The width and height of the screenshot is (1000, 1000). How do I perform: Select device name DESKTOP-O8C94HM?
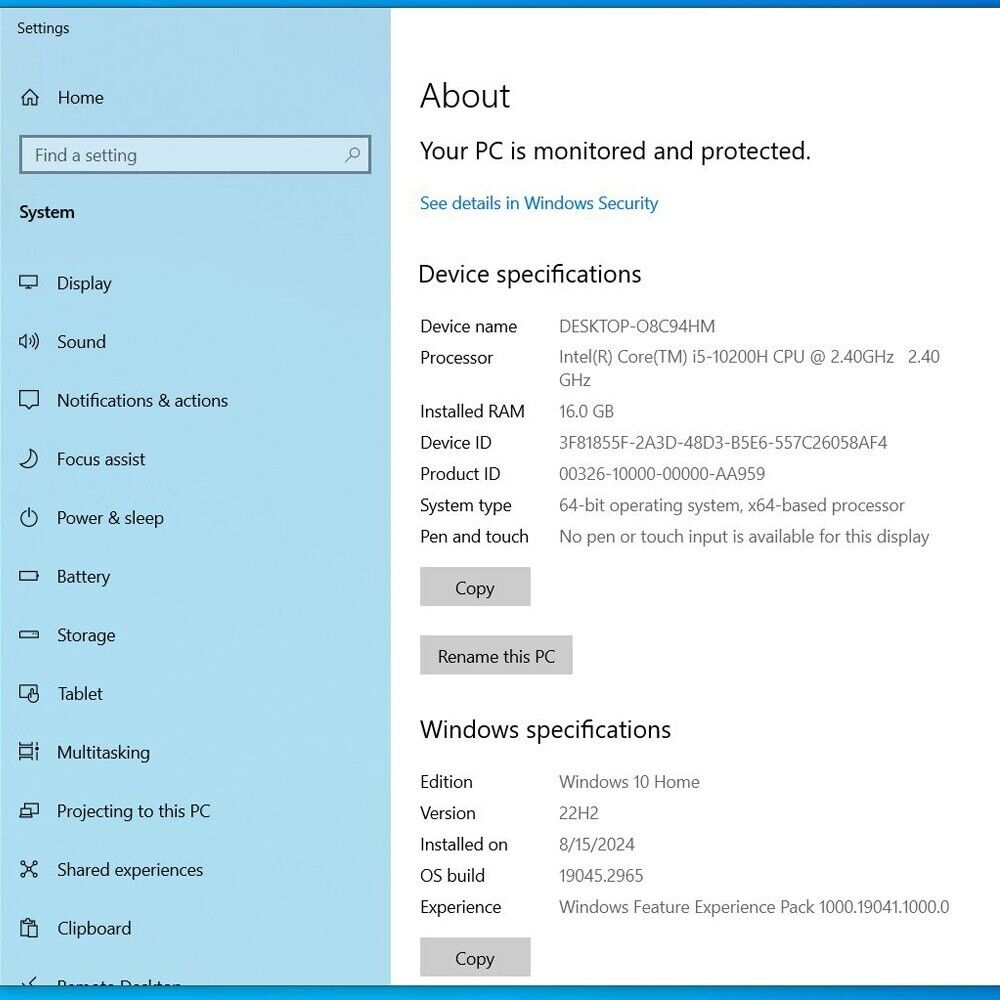point(637,327)
